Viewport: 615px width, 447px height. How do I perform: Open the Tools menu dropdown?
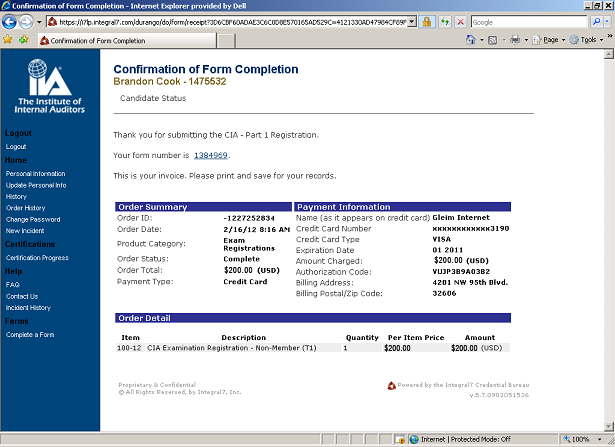587,40
